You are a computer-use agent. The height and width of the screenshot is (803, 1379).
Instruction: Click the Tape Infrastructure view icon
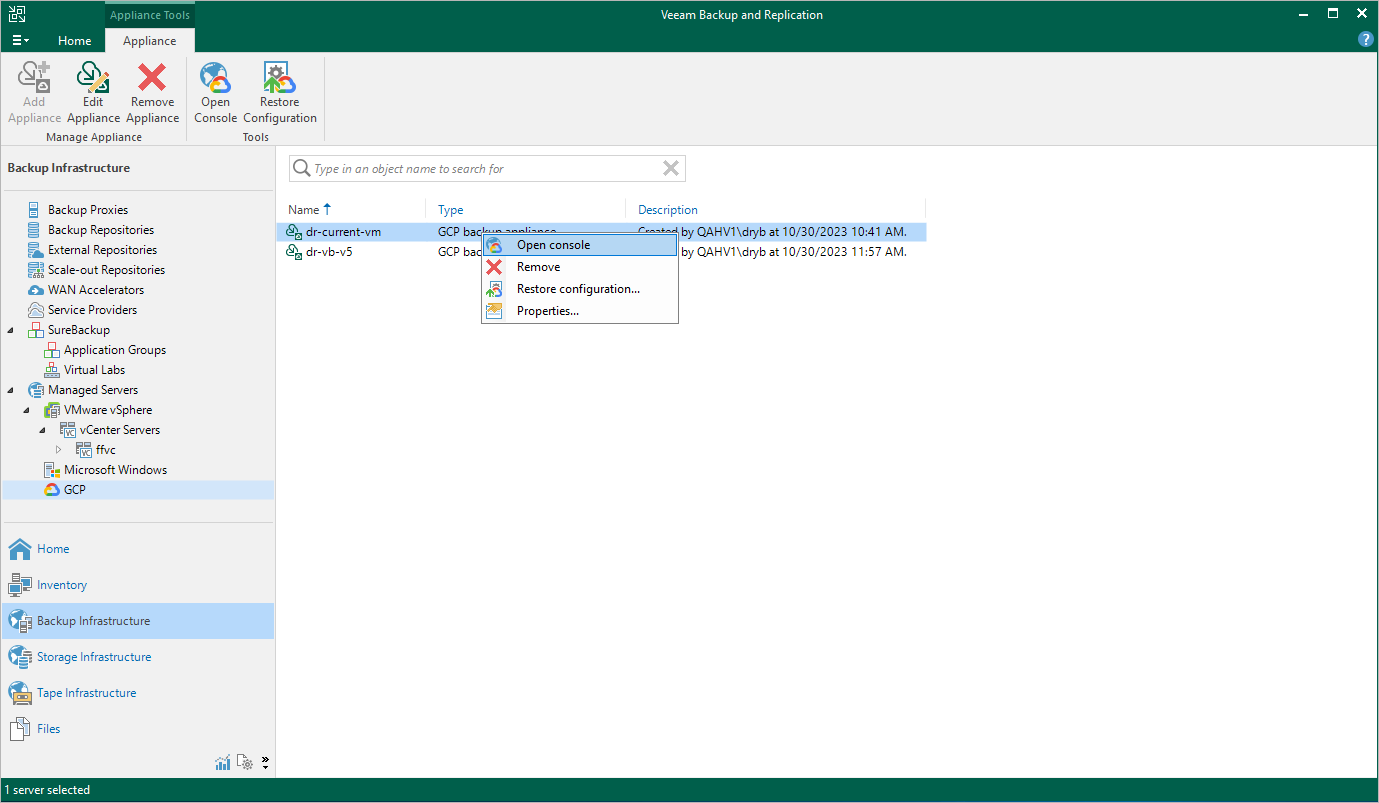tap(20, 693)
